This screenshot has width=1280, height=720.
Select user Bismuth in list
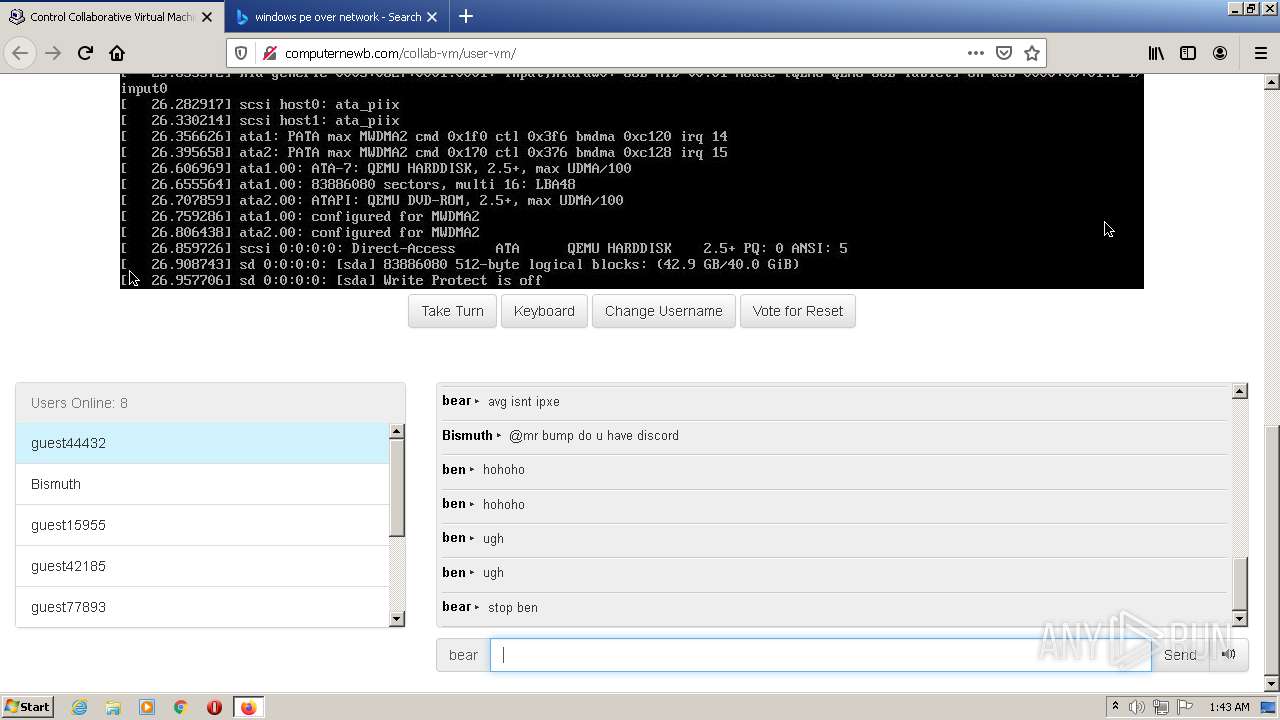pos(202,484)
